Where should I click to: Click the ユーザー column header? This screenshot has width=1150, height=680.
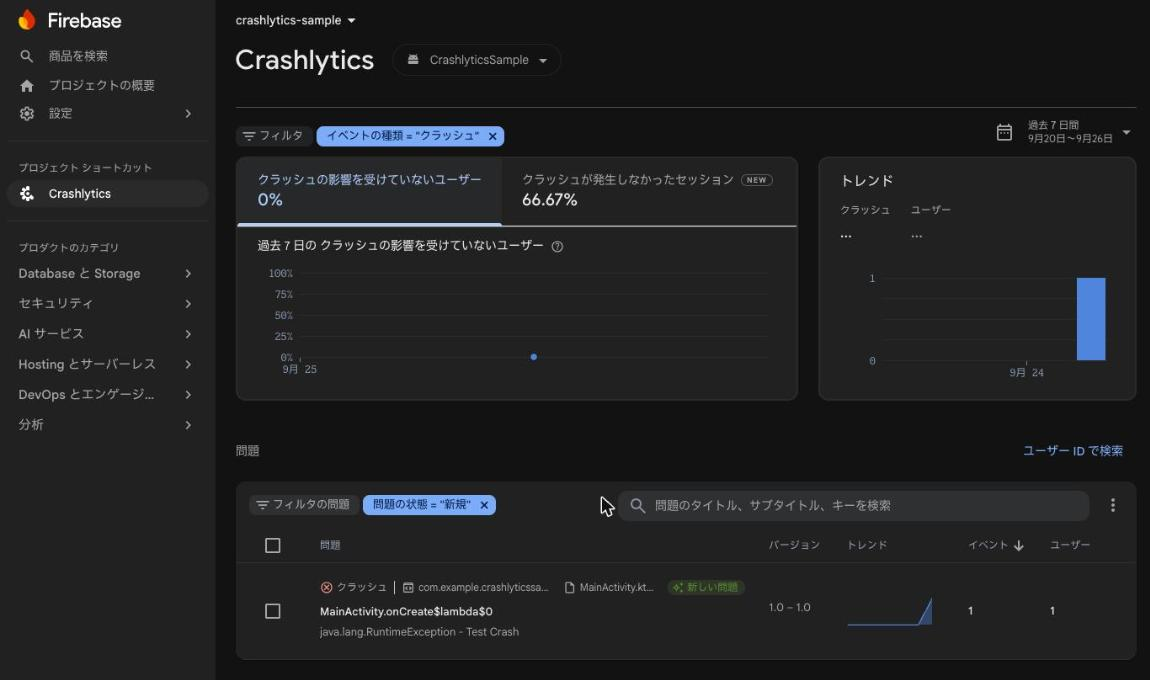pyautogui.click(x=1070, y=545)
